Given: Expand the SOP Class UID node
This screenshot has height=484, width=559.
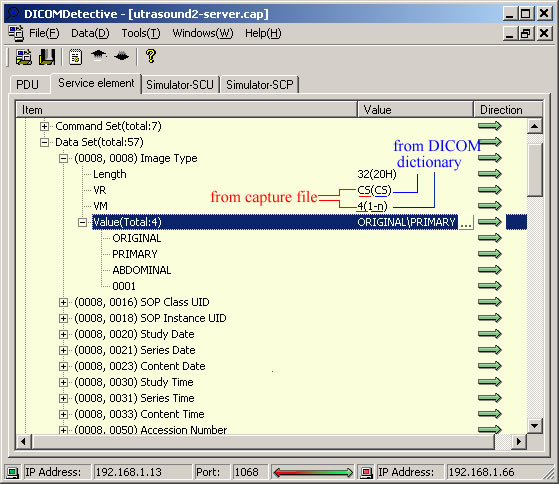Looking at the screenshot, I should coord(63,302).
